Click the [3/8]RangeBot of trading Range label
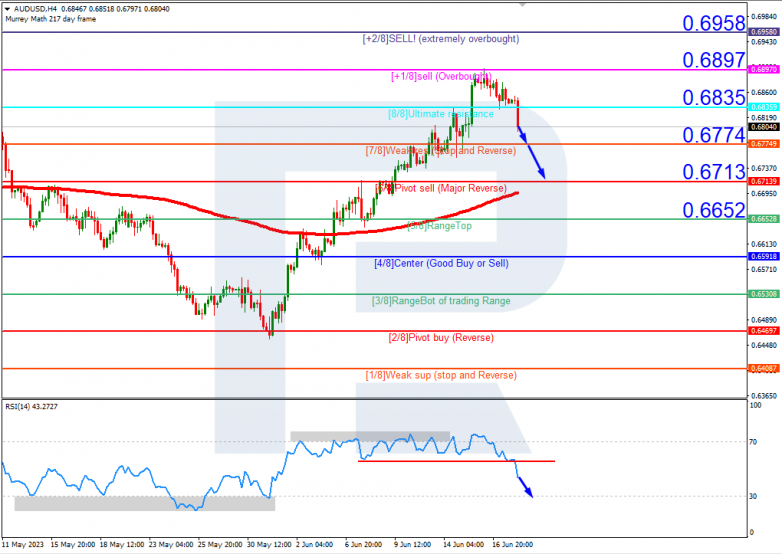This screenshot has width=782, height=554. pyautogui.click(x=441, y=301)
